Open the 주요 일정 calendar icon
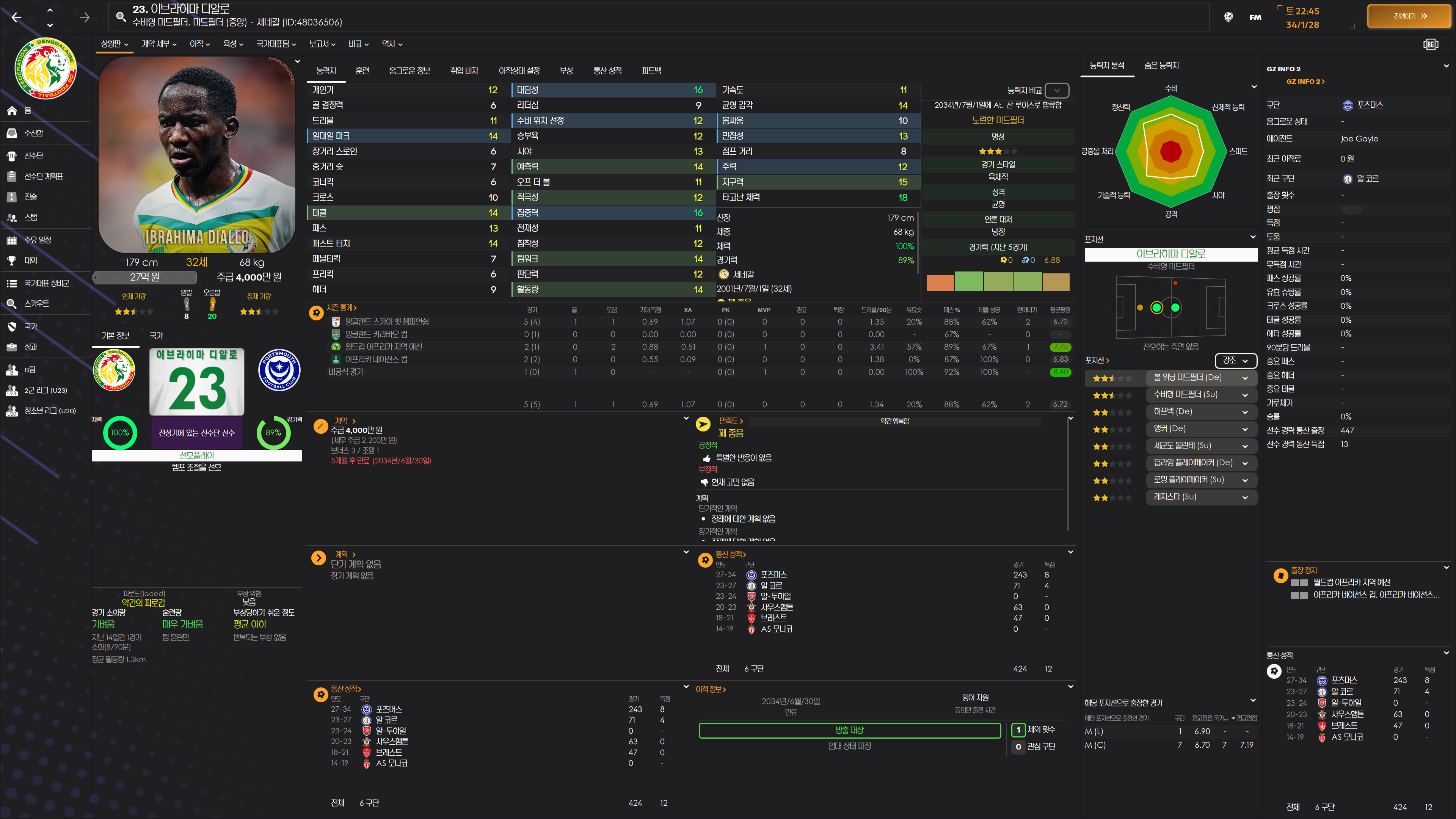Image resolution: width=1456 pixels, height=819 pixels. pos(12,240)
